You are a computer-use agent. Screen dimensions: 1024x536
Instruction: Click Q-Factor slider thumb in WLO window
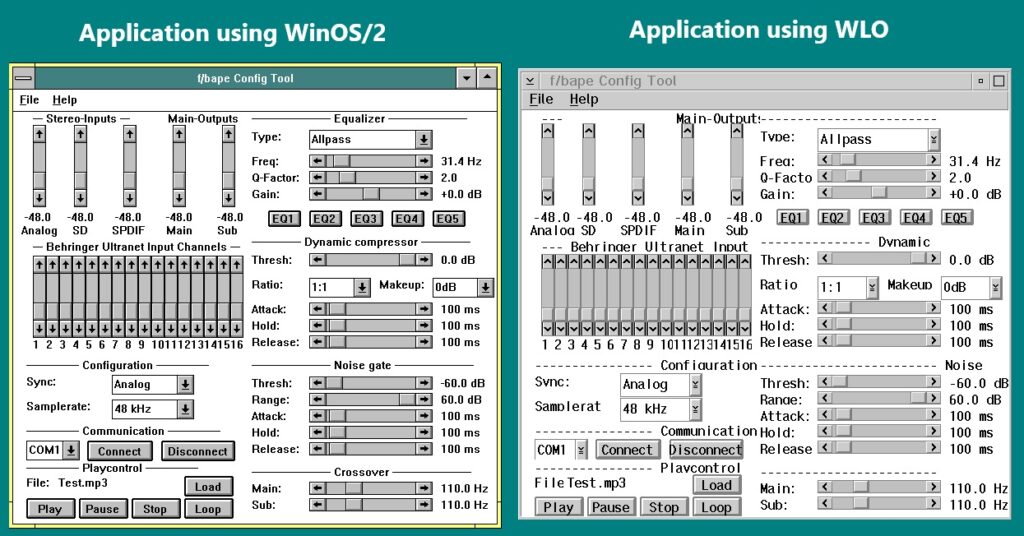point(853,176)
